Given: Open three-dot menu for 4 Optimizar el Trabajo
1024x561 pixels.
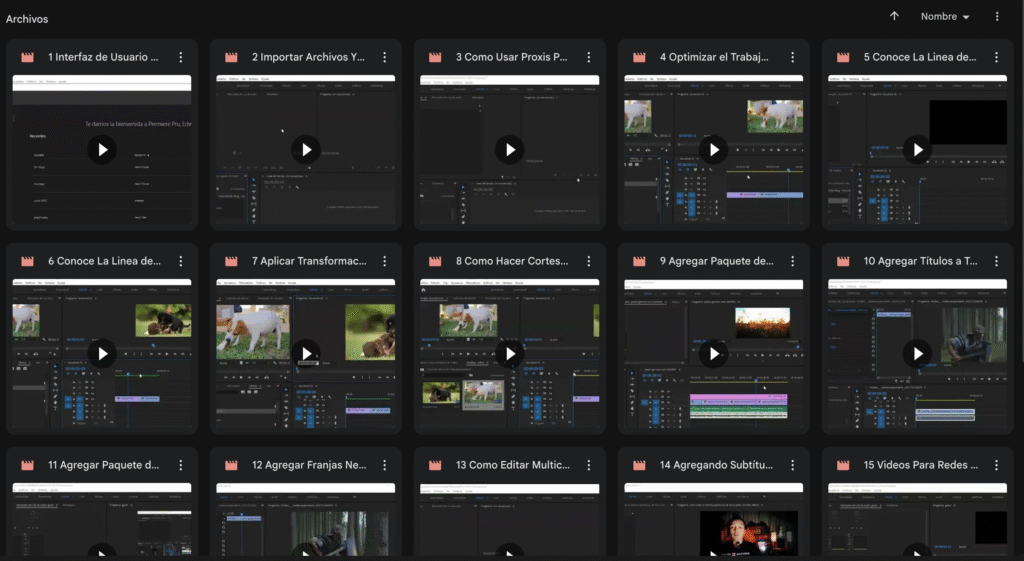Looking at the screenshot, I should 793,58.
